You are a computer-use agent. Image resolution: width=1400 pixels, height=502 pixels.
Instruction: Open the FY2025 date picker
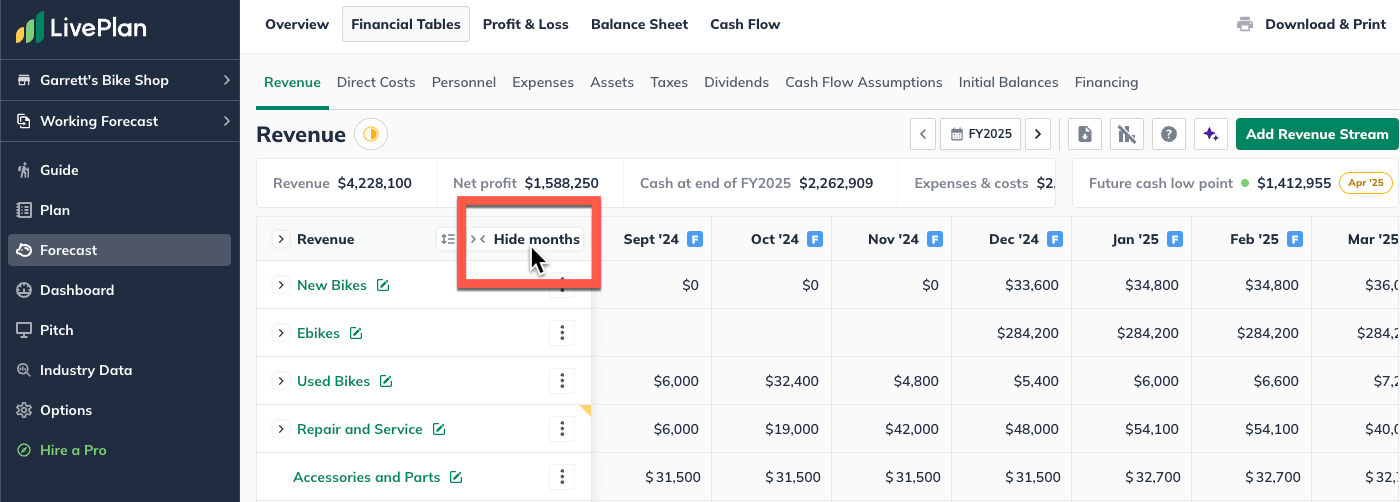point(980,134)
